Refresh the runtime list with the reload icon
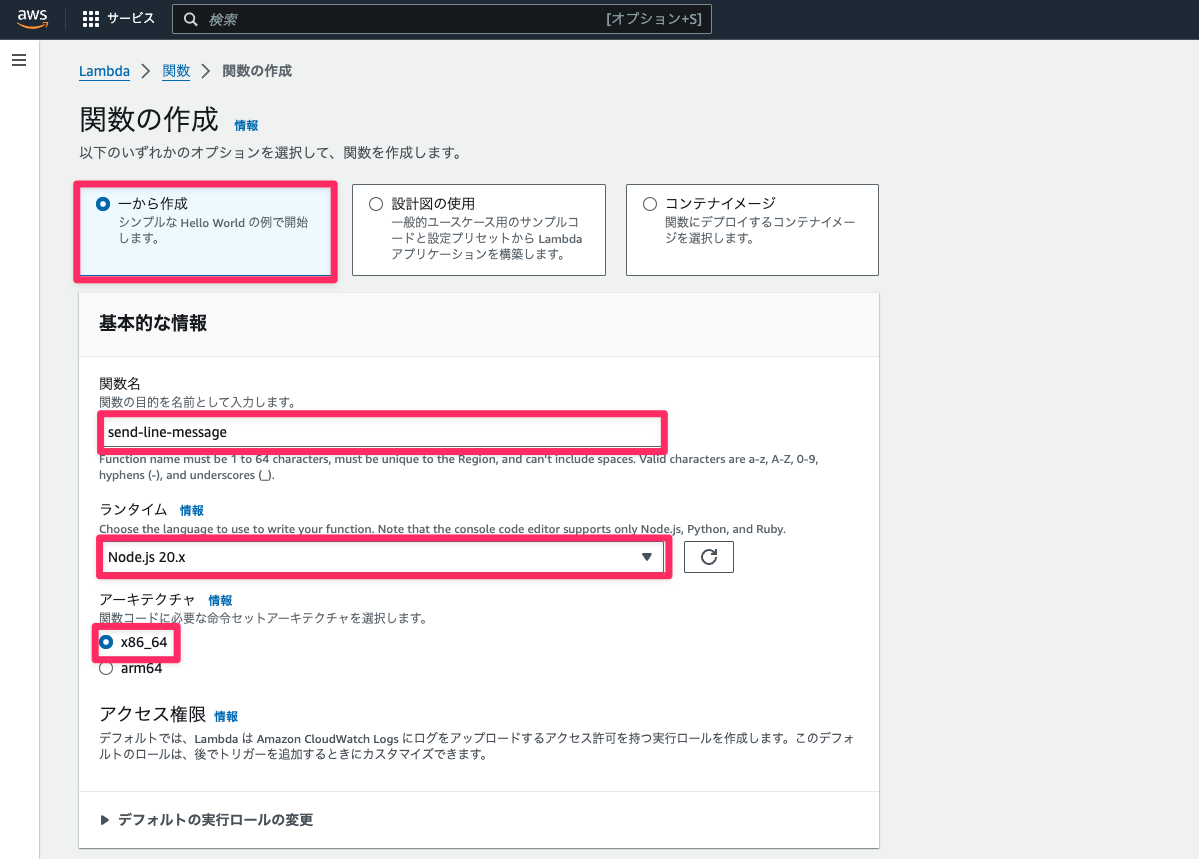Image resolution: width=1199 pixels, height=859 pixels. [x=708, y=557]
